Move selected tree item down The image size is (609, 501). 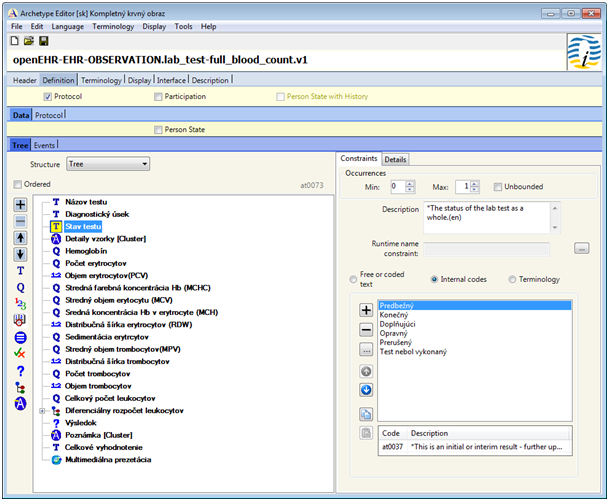click(21, 254)
